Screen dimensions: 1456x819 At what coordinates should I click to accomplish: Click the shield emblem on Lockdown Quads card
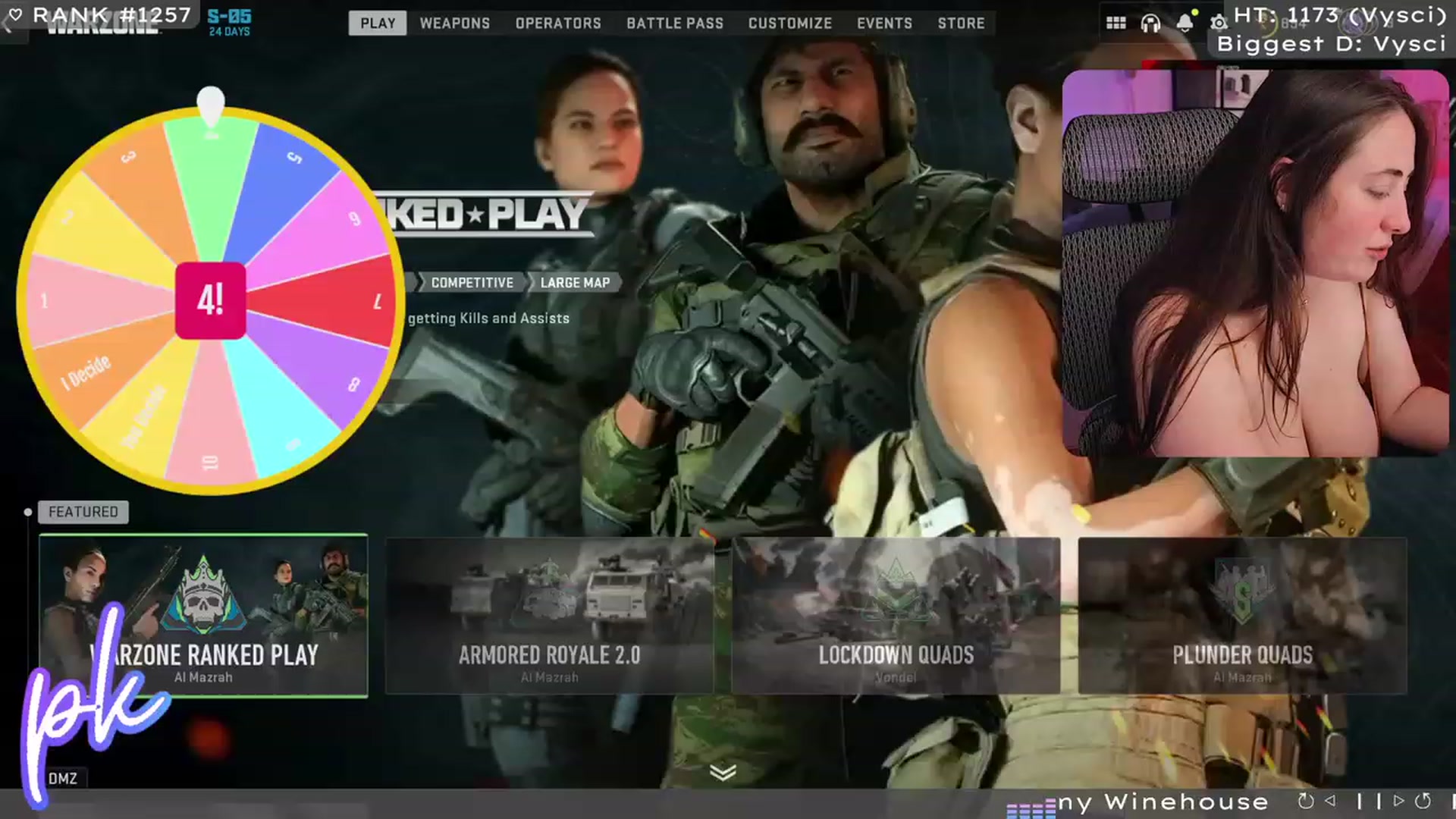click(896, 591)
